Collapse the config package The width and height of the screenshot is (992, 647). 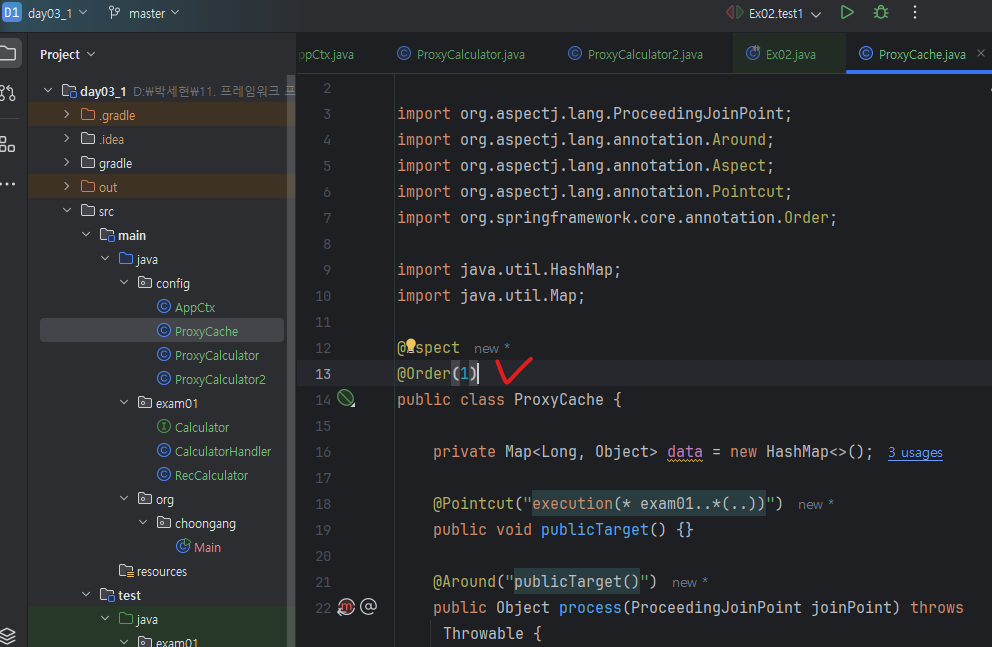pos(124,283)
